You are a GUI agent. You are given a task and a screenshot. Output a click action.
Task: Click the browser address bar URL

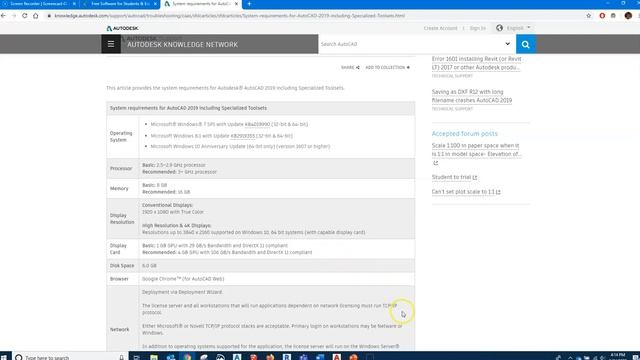230,16
